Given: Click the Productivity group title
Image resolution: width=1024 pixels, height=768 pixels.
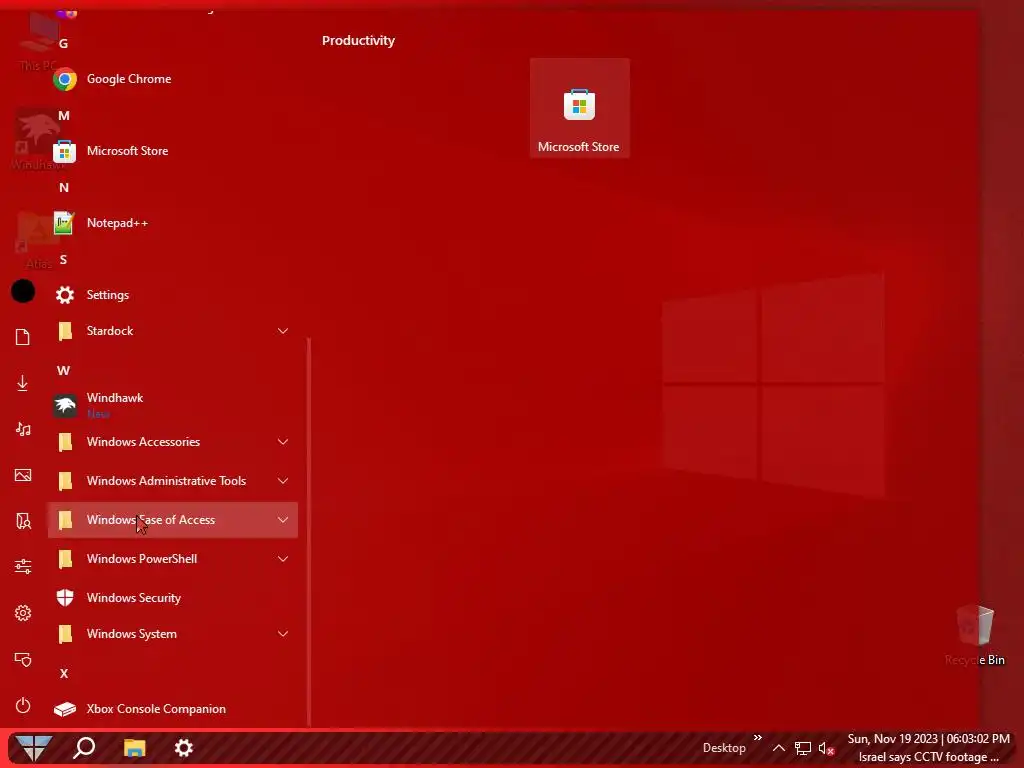Looking at the screenshot, I should click(x=358, y=40).
